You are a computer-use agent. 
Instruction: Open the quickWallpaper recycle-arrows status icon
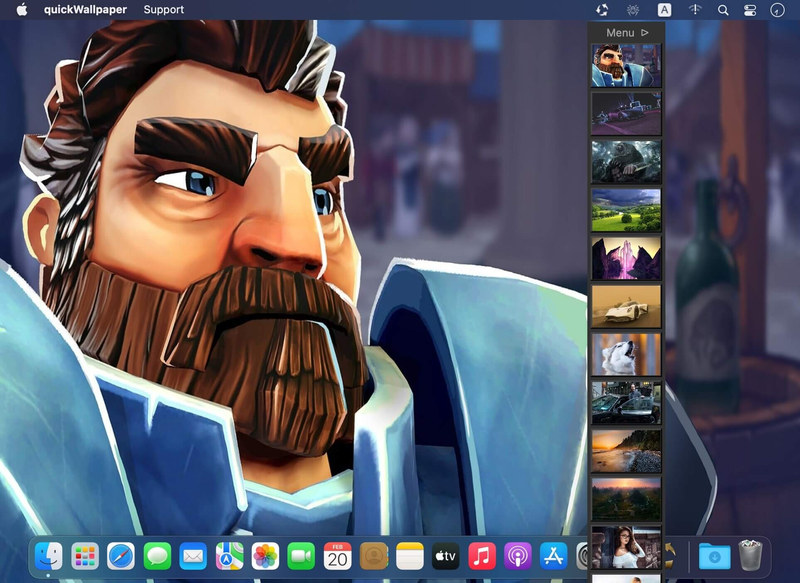(603, 10)
